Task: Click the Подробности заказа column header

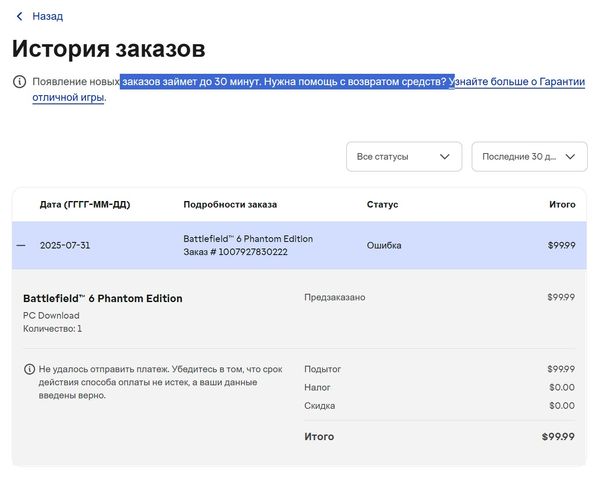Action: pos(230,204)
